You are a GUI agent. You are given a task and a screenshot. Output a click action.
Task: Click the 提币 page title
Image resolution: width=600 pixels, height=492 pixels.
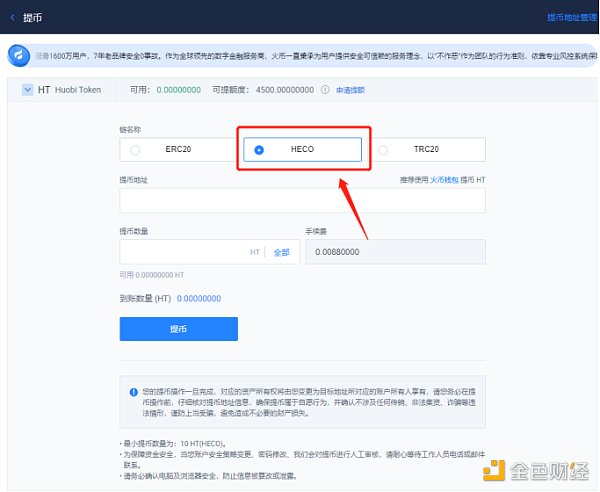click(33, 18)
